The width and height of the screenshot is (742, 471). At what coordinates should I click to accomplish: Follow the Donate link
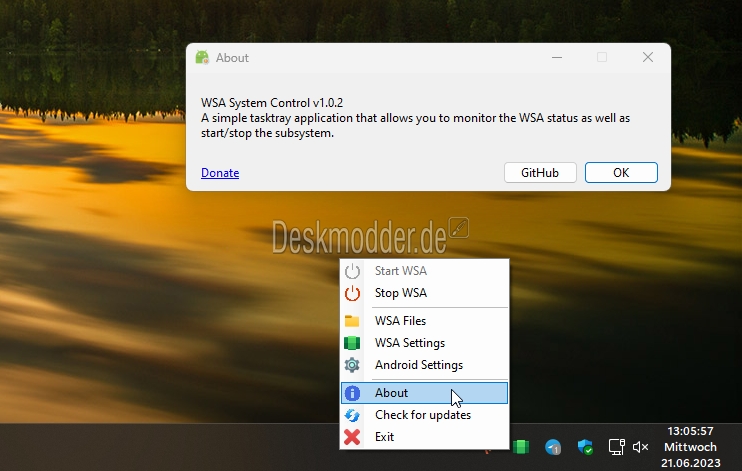(x=220, y=173)
